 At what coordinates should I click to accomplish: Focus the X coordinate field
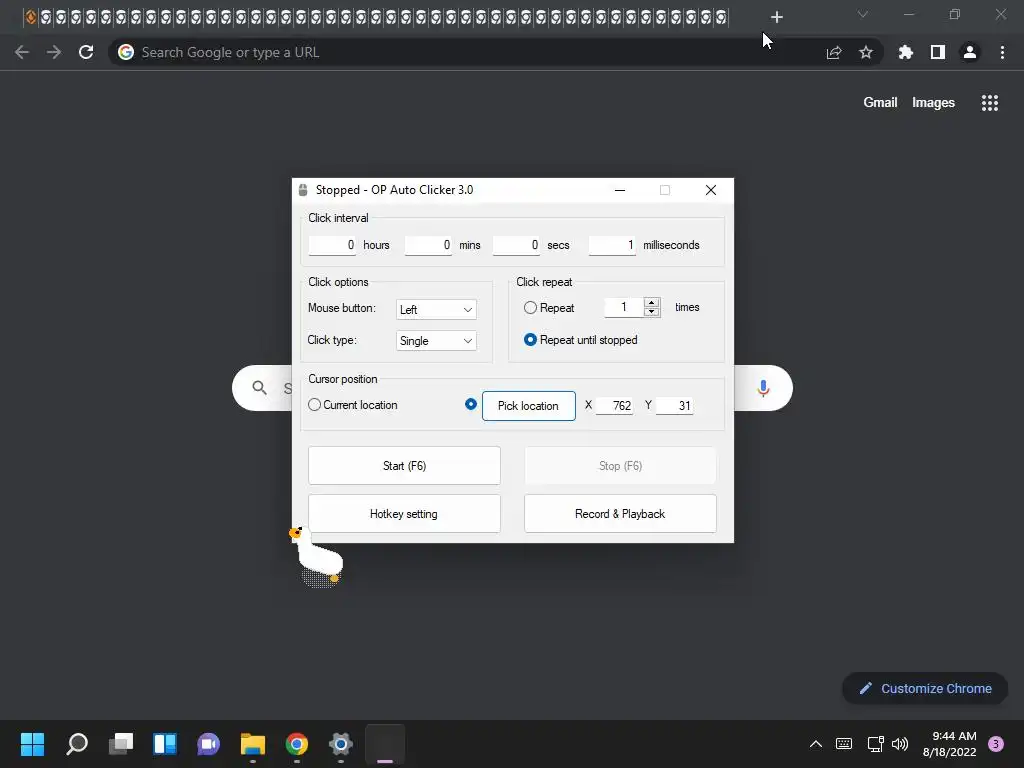point(615,406)
